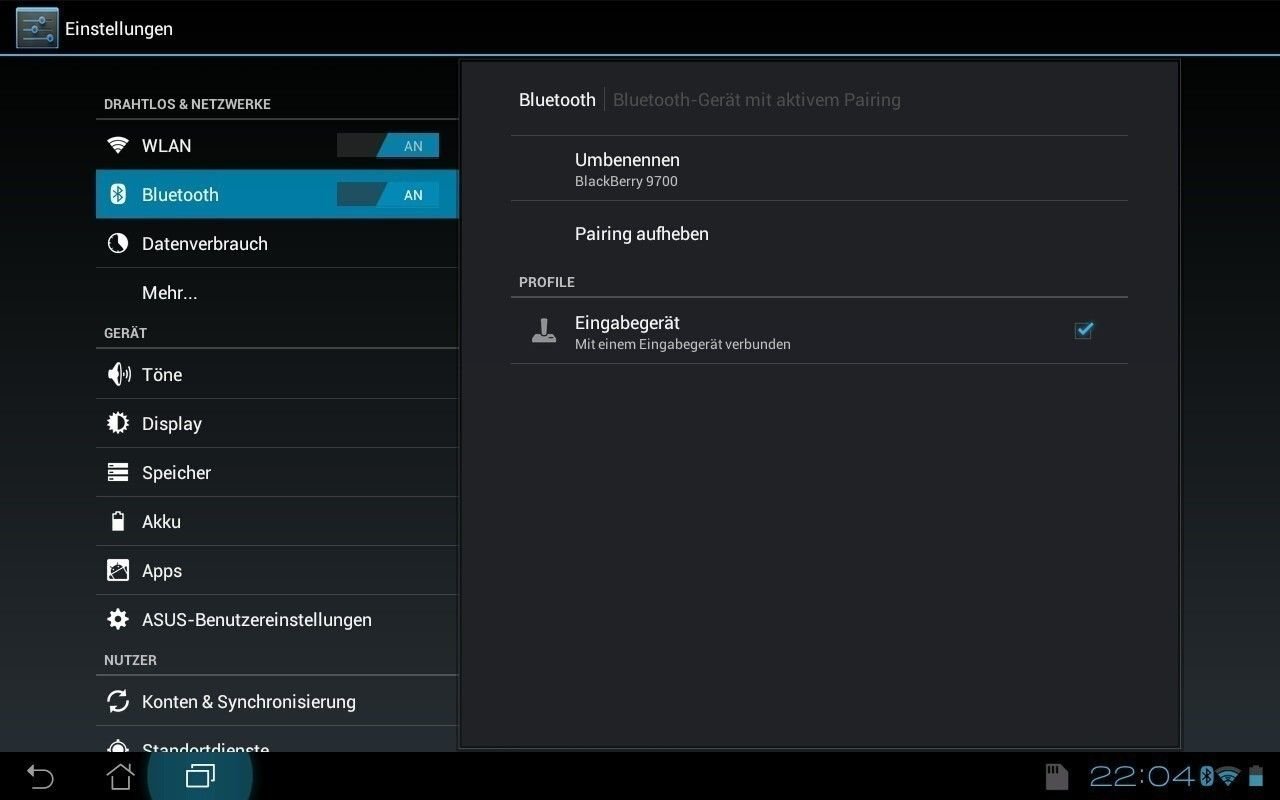
Task: Turn off the WLAN switch
Action: [388, 146]
